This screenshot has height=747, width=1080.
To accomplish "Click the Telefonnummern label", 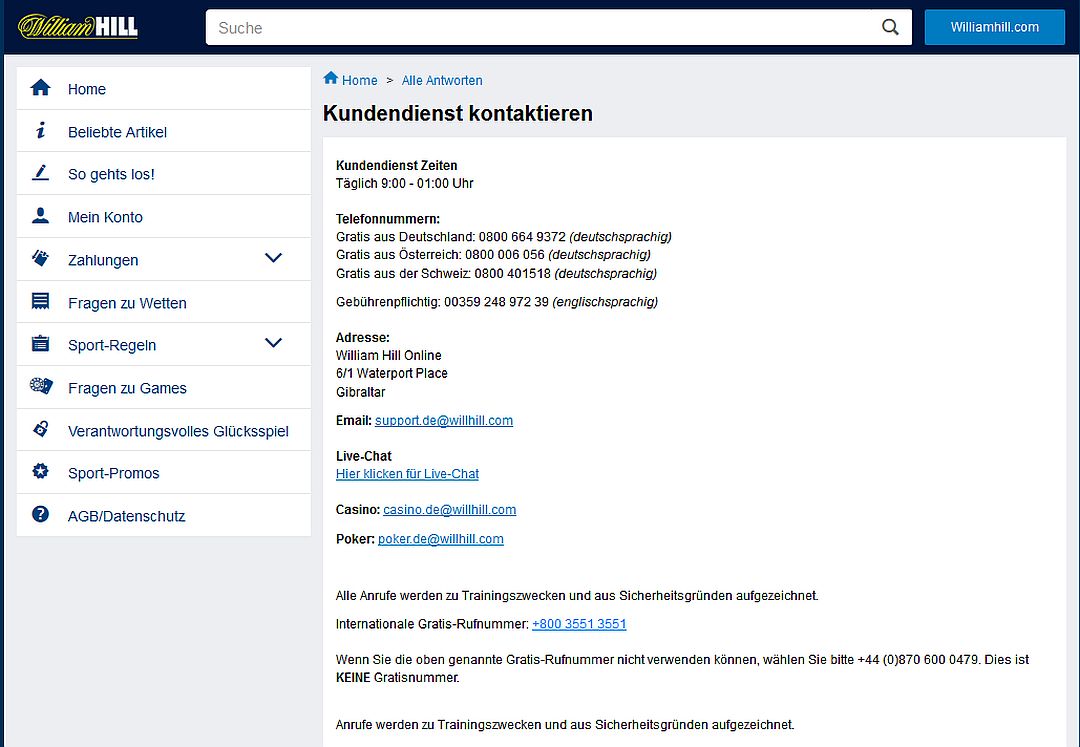I will click(x=388, y=219).
